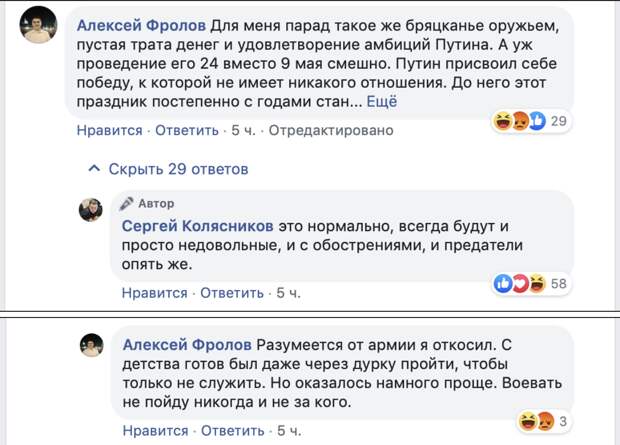Click the pencil 'Автор' badge icon

127,203
